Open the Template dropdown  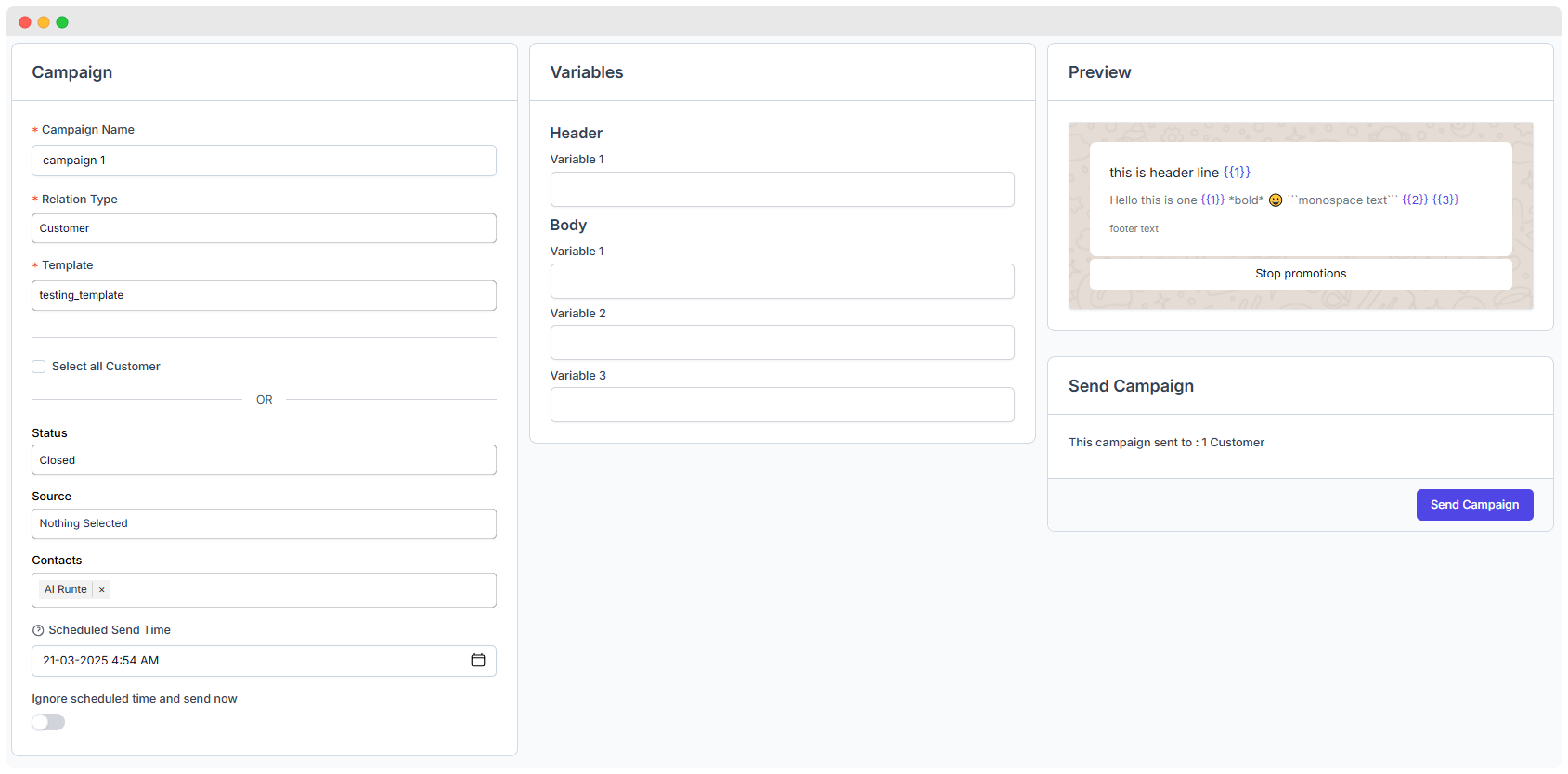click(x=264, y=295)
